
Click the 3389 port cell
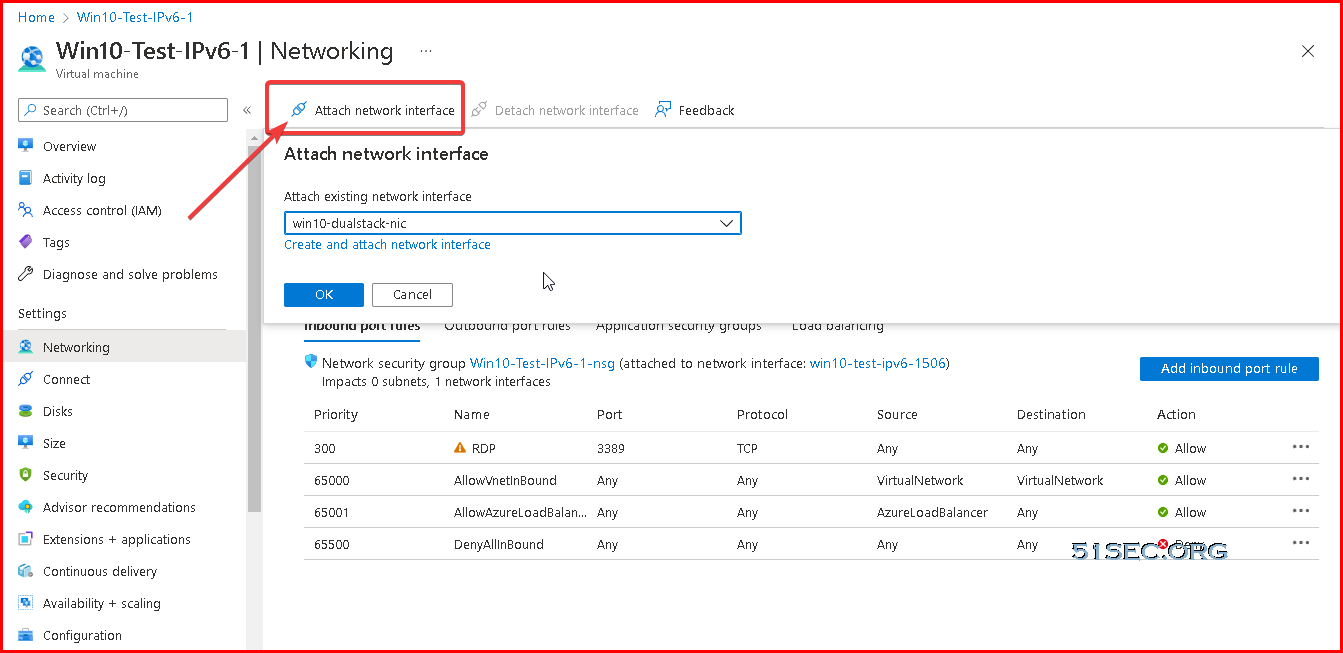611,448
